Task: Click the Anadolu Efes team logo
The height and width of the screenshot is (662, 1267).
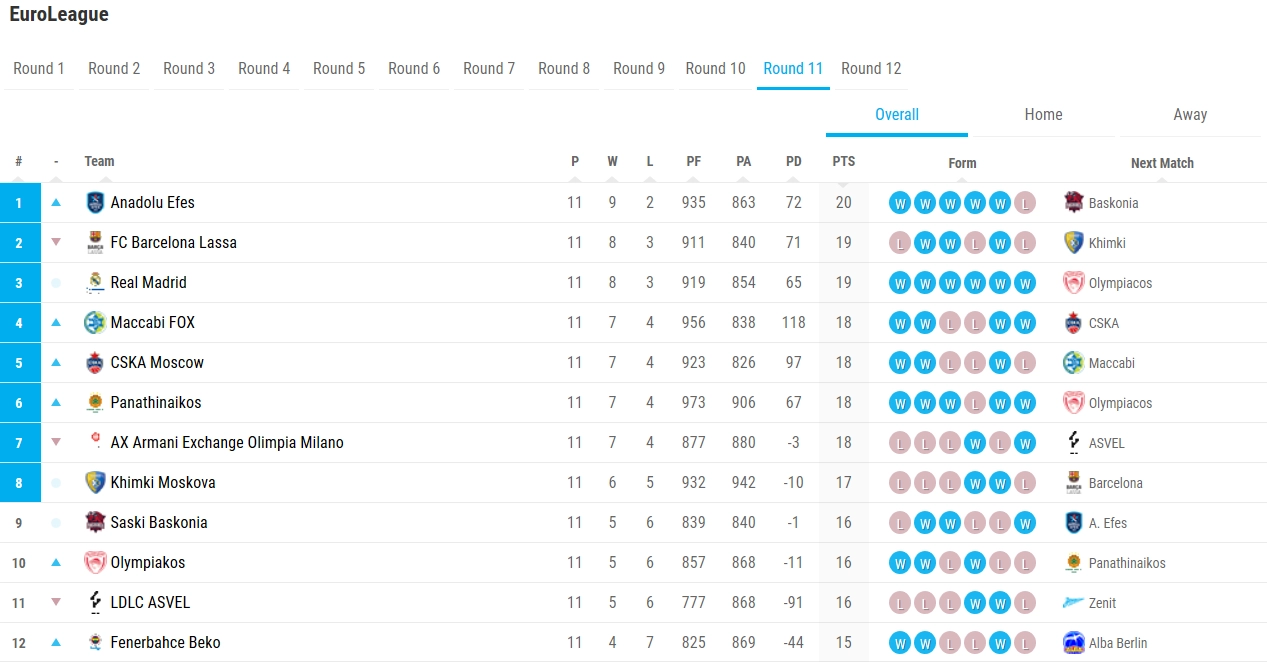Action: pos(95,202)
